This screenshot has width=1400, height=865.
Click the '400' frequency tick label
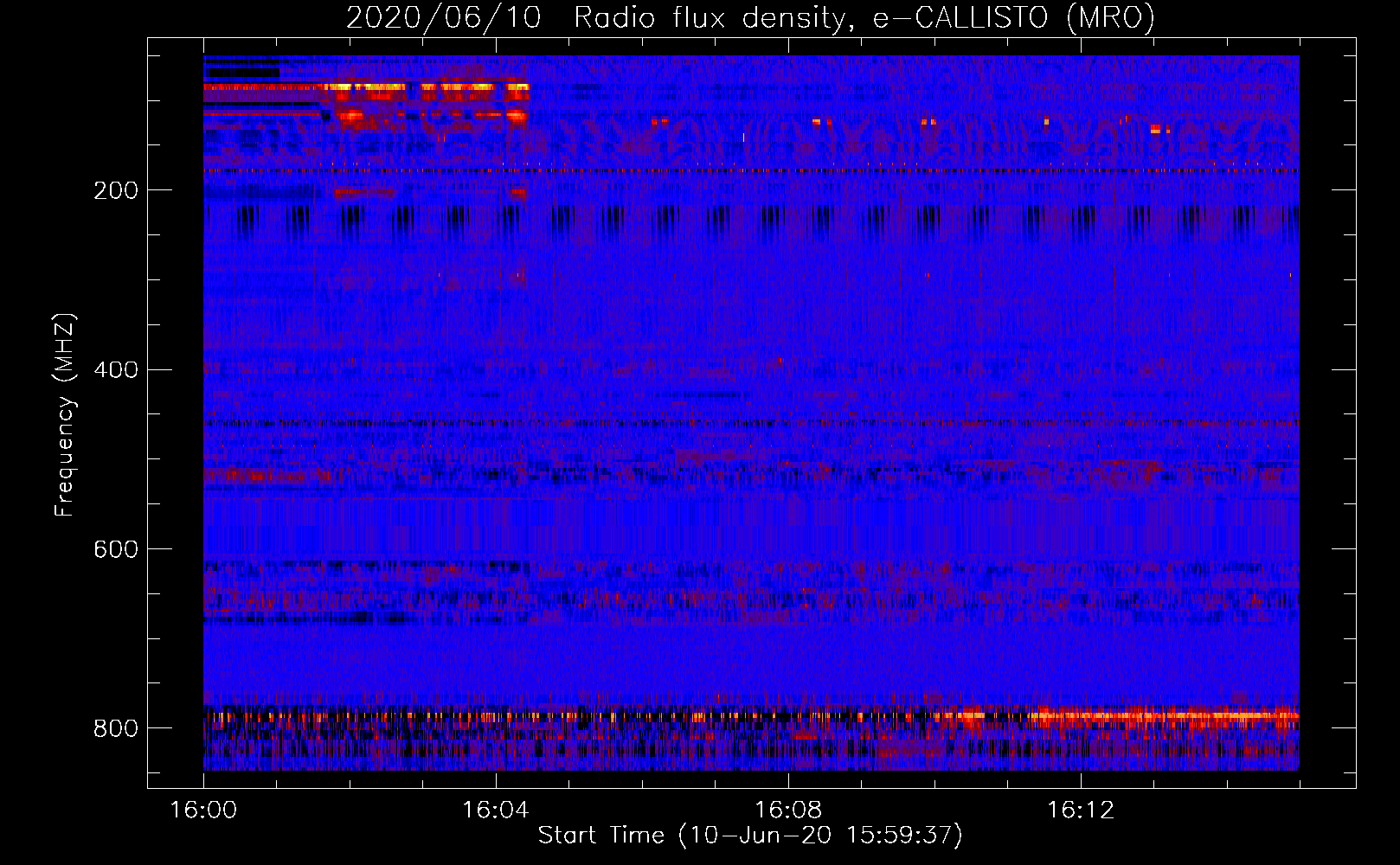pyautogui.click(x=116, y=370)
